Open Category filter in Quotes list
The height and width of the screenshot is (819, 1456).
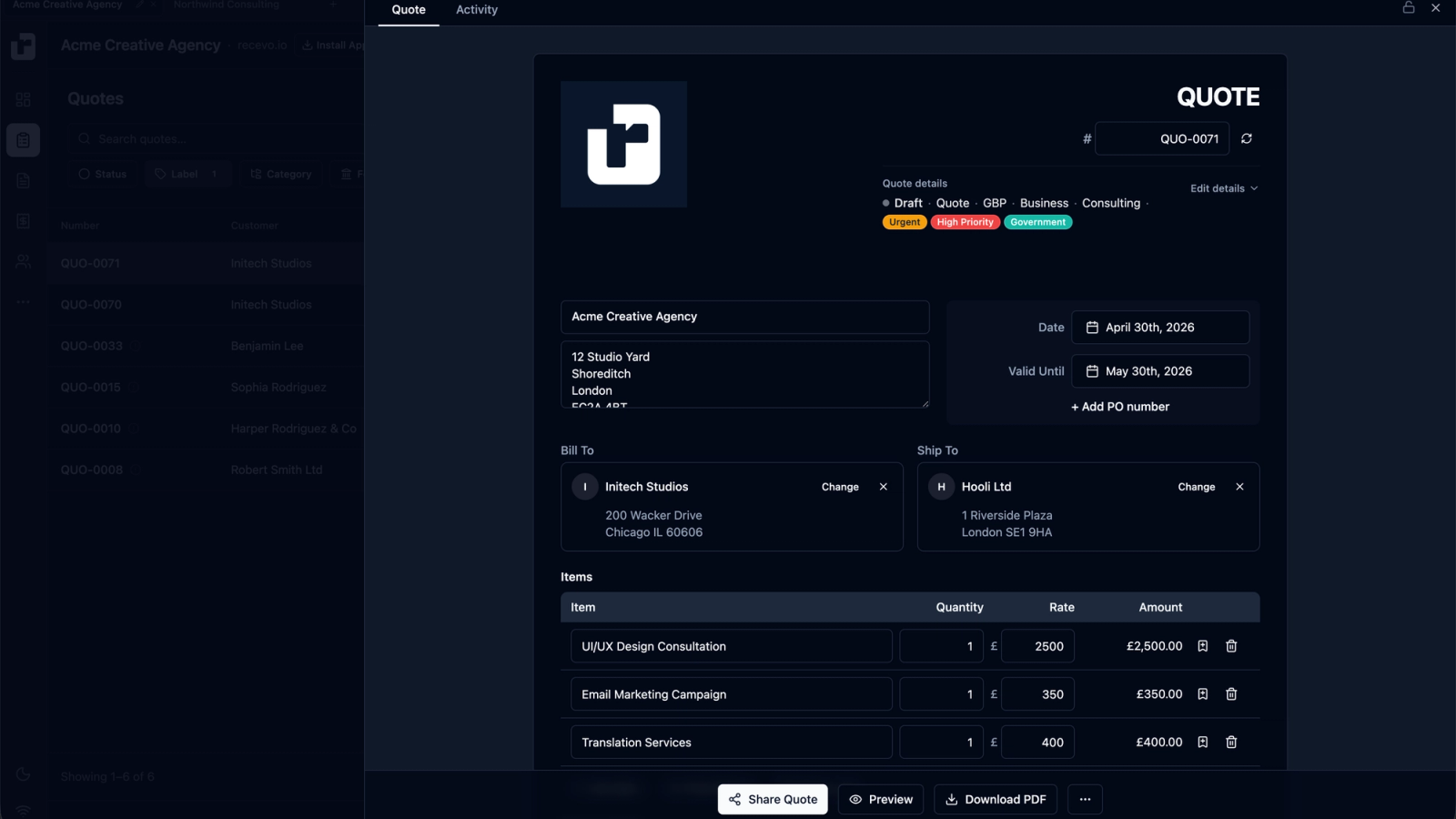coord(281,174)
